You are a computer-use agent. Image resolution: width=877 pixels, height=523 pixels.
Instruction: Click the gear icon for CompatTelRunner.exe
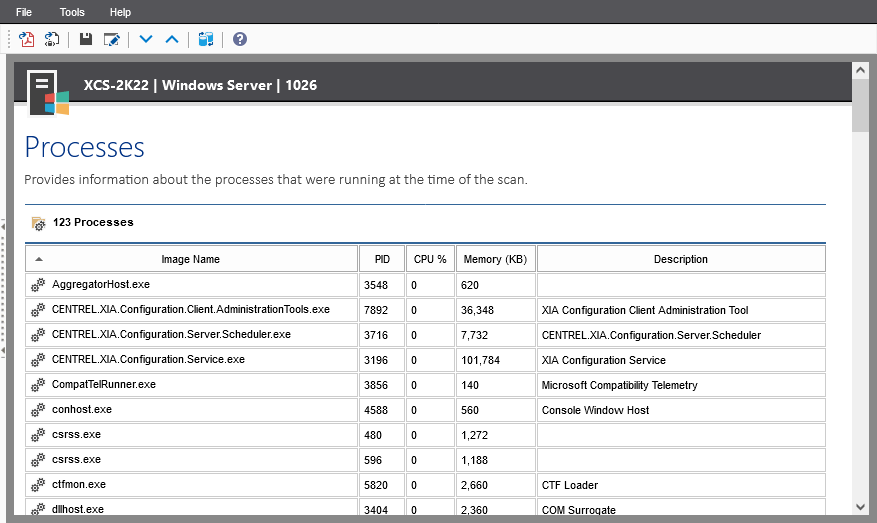coord(38,385)
